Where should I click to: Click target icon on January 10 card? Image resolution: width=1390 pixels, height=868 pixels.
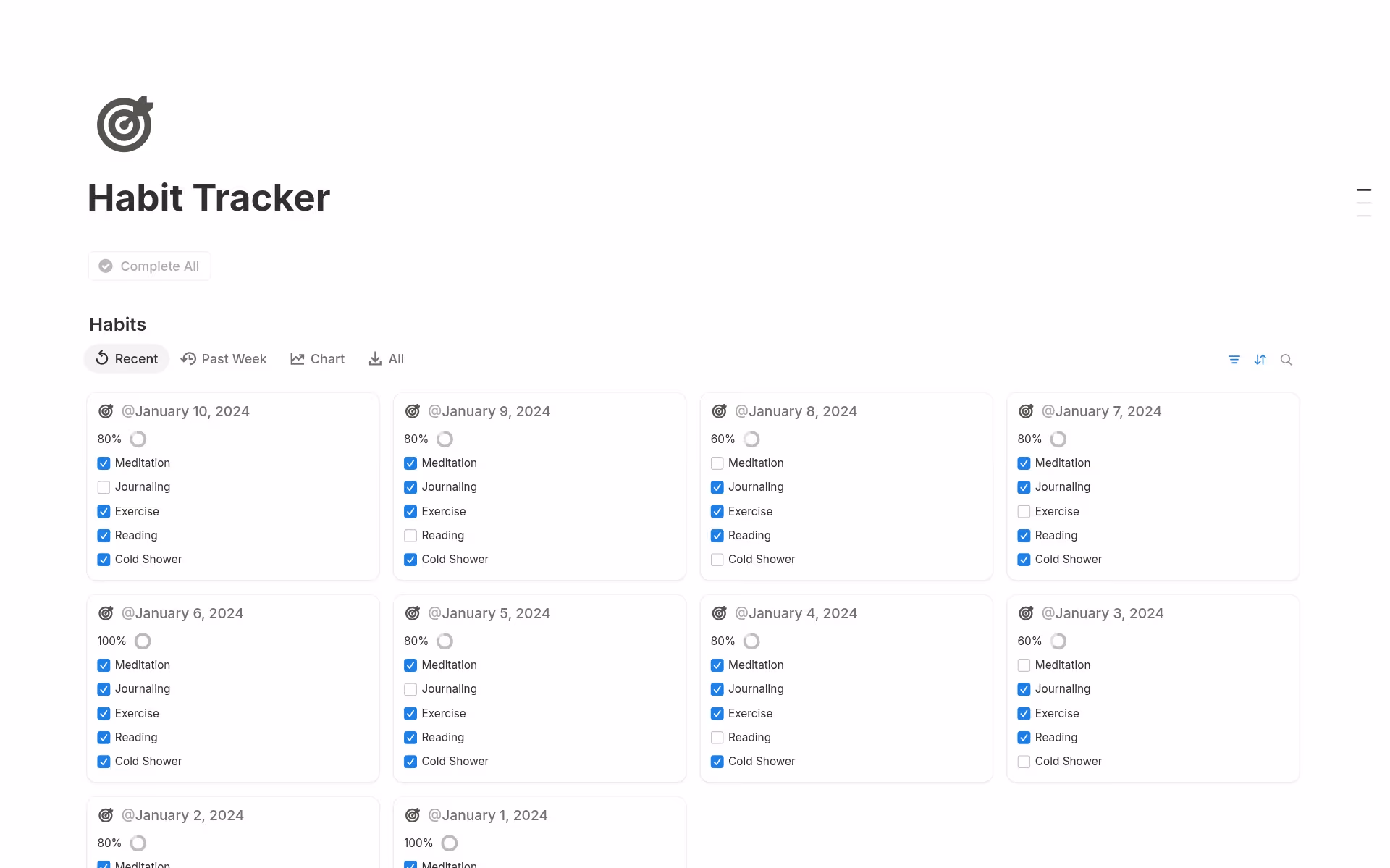pos(106,411)
